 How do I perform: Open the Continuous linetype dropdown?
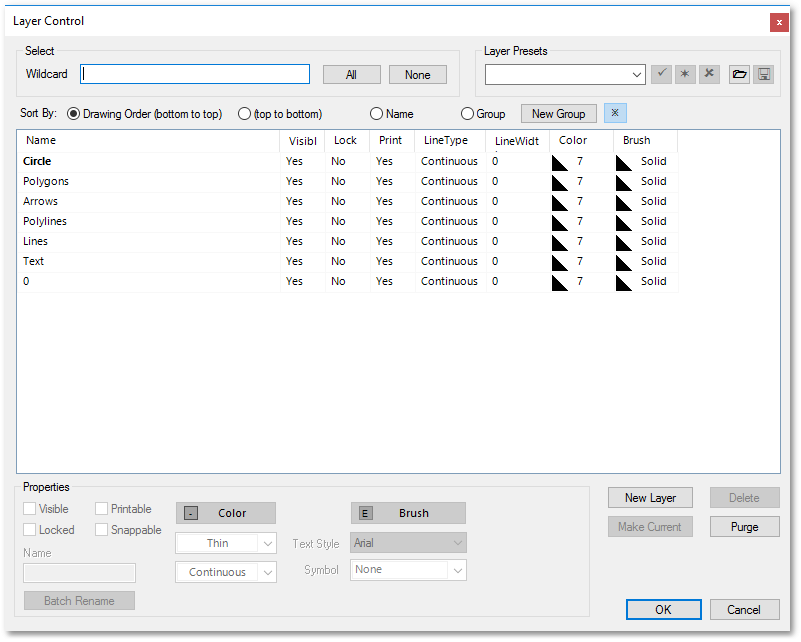pyautogui.click(x=268, y=573)
